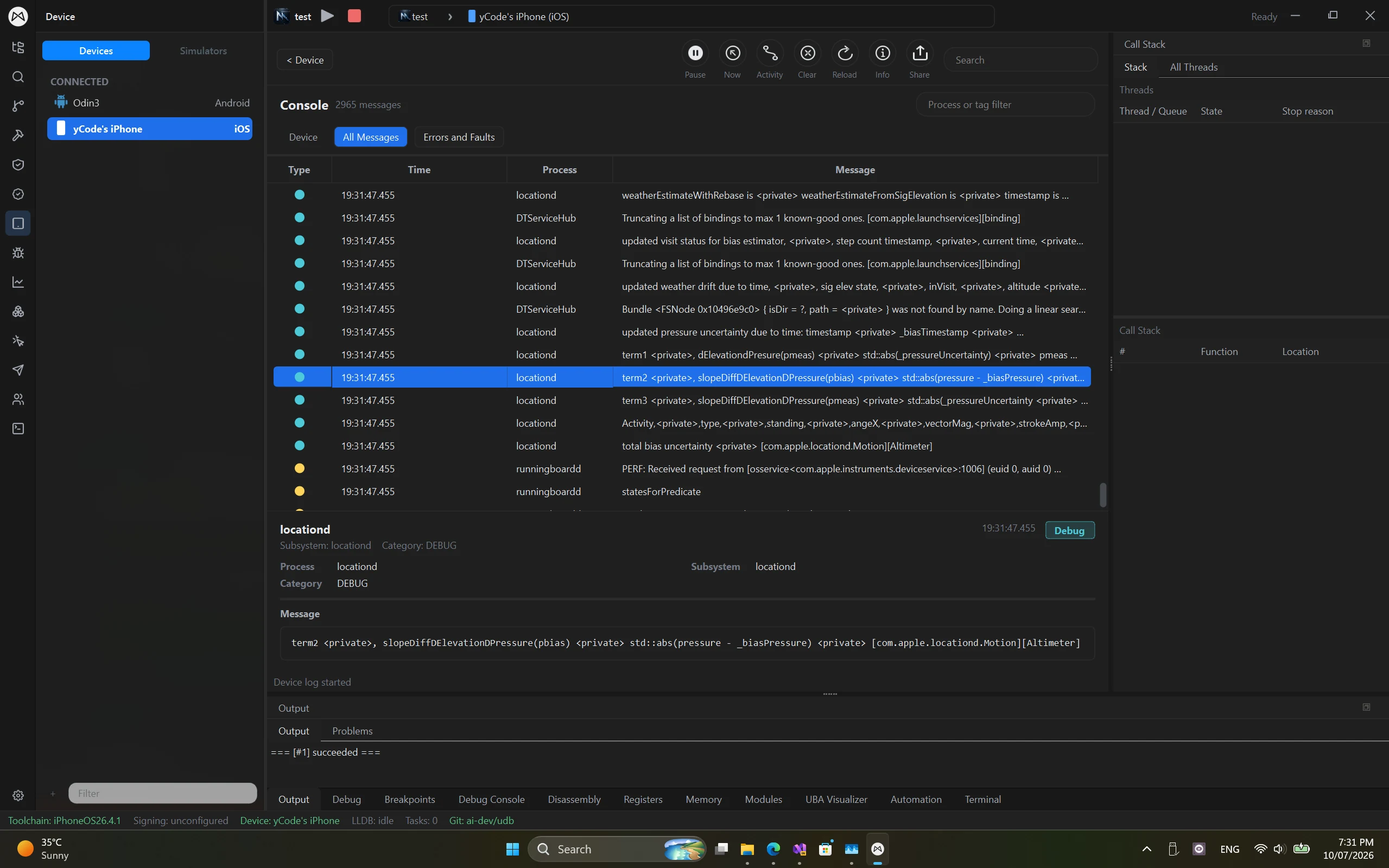Click the build hammer sidebar icon
This screenshot has height=868, width=1389.
(18, 136)
